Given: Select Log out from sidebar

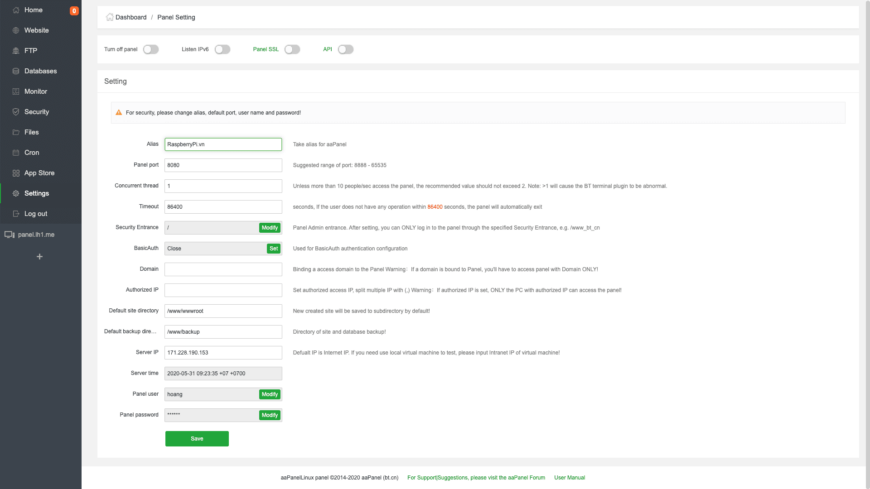Looking at the screenshot, I should pyautogui.click(x=35, y=214).
